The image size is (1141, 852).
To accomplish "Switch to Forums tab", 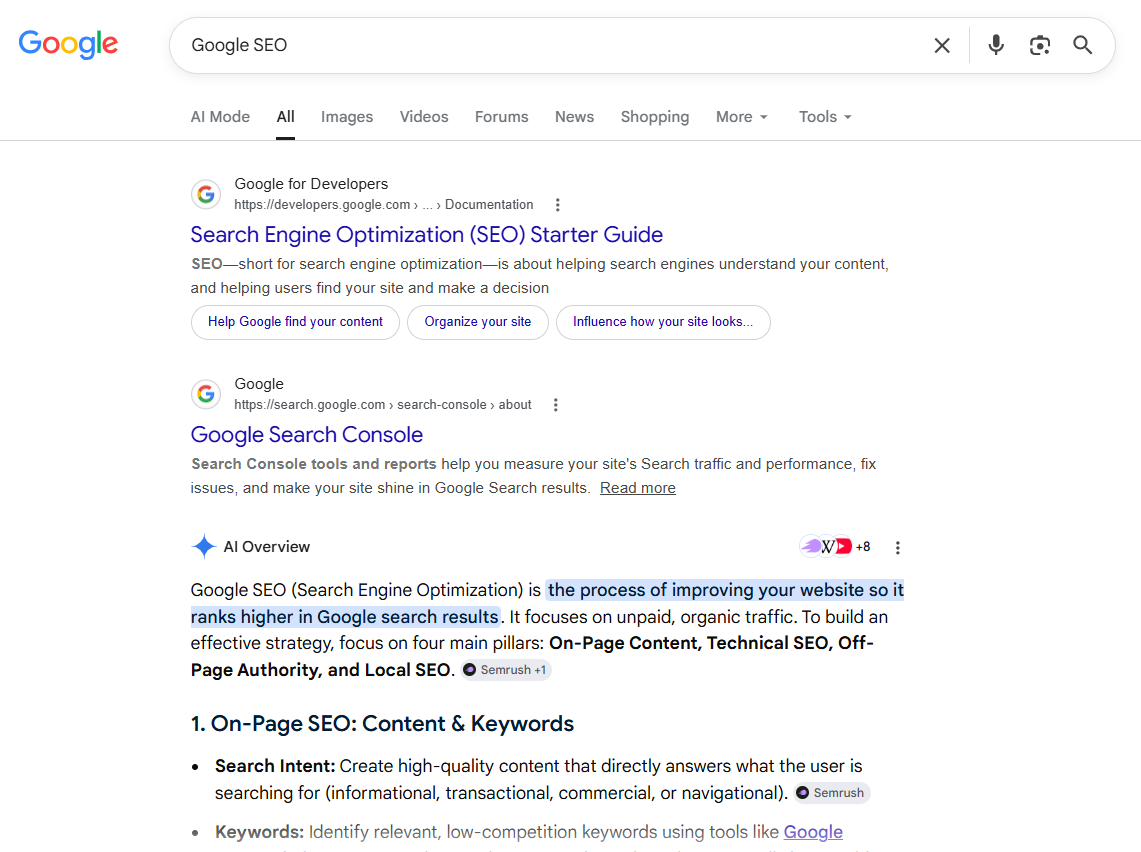I will click(x=501, y=117).
